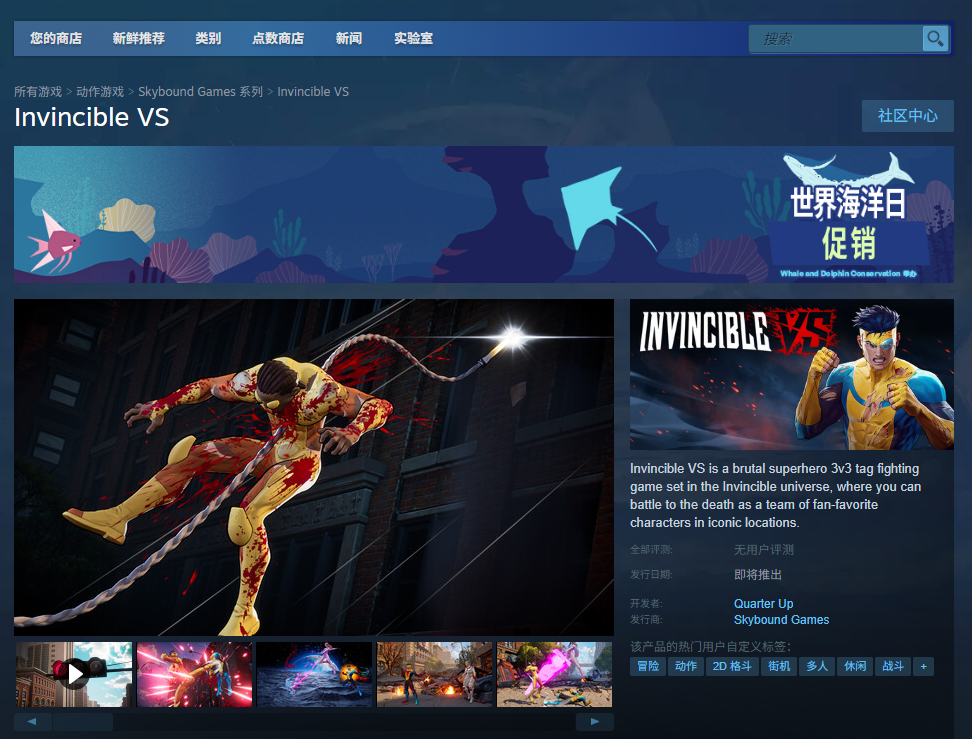Open Skybound Games 系列 breadcrumb

[200, 92]
